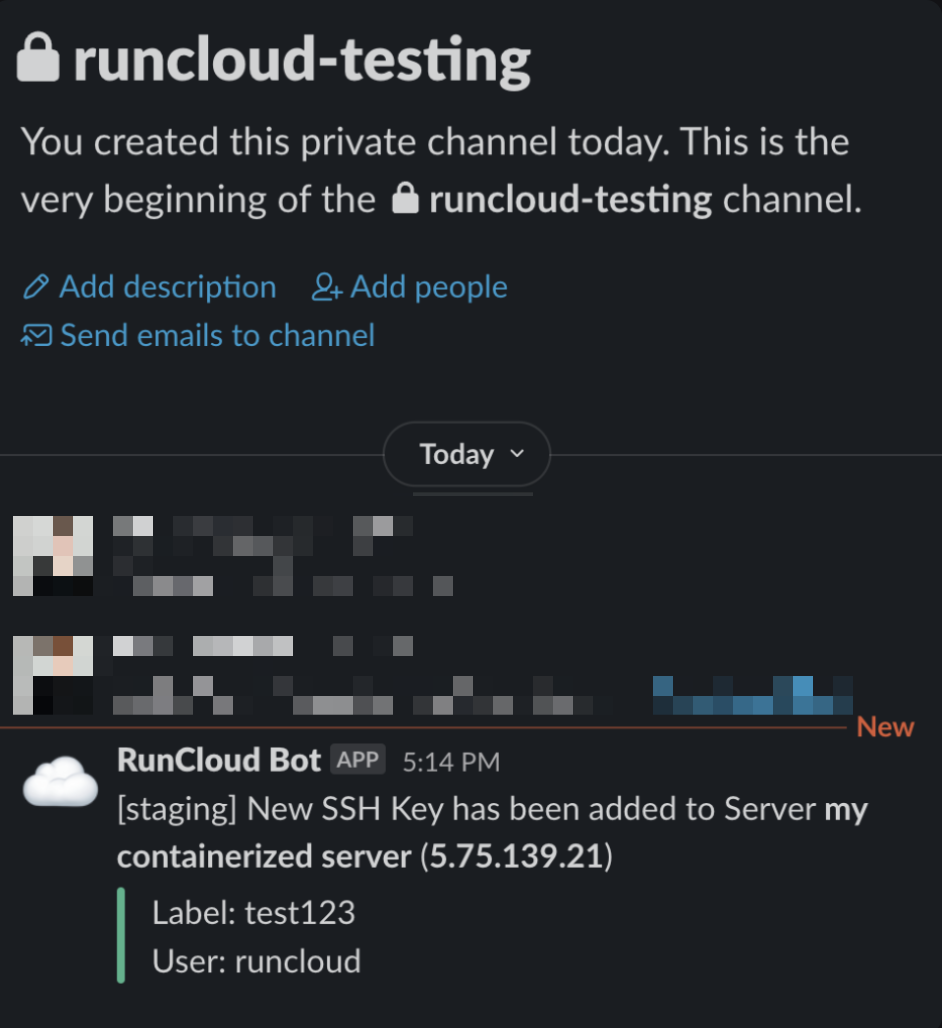Click the 5:14 PM message timestamp
This screenshot has height=1028, width=942.
tap(451, 762)
